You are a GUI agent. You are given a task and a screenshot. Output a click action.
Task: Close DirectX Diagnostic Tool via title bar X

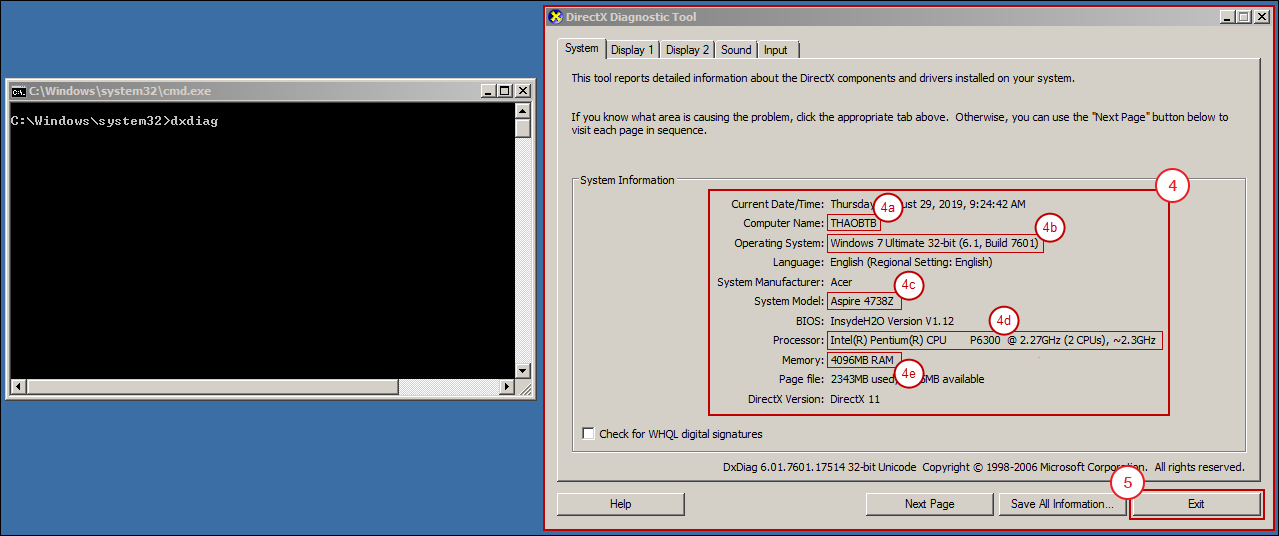(x=1260, y=17)
